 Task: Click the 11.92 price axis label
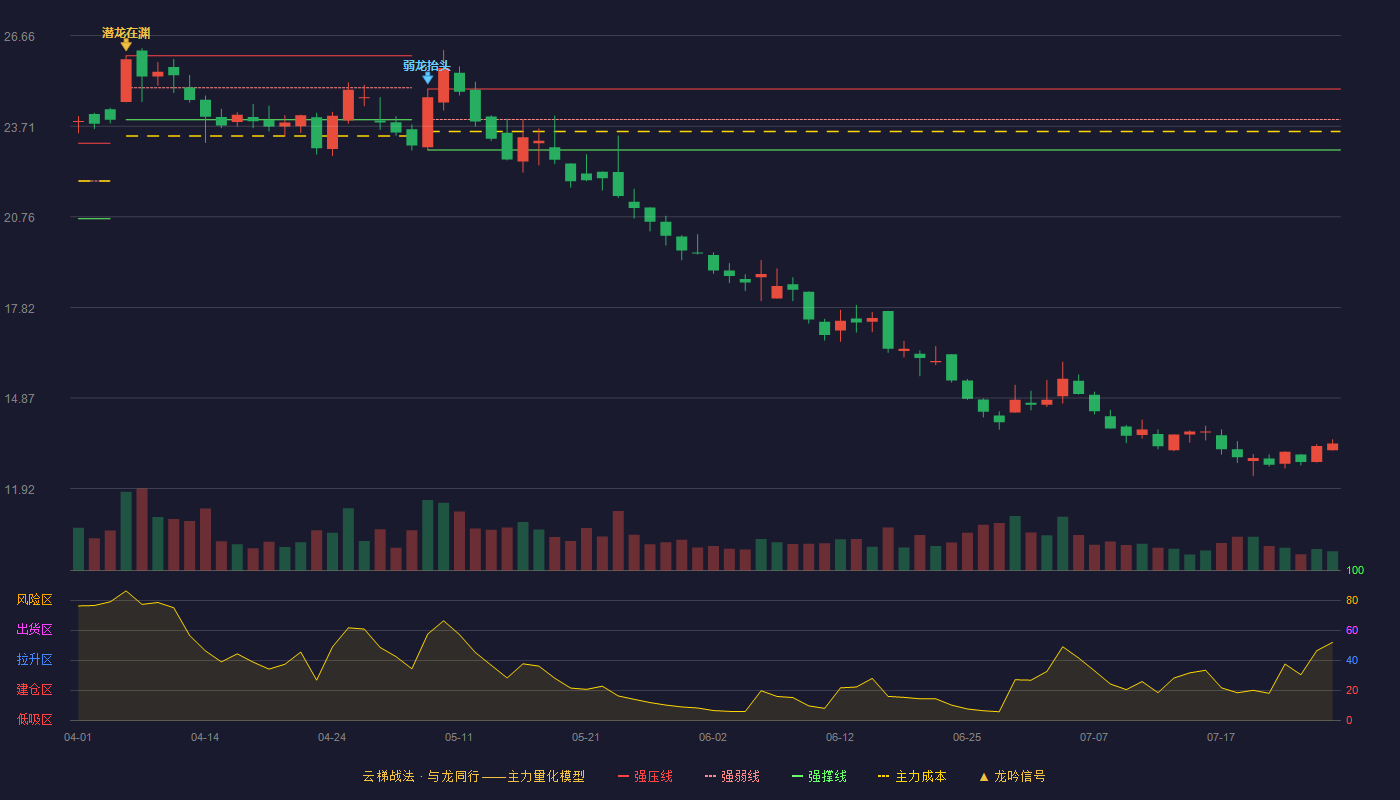[19, 490]
